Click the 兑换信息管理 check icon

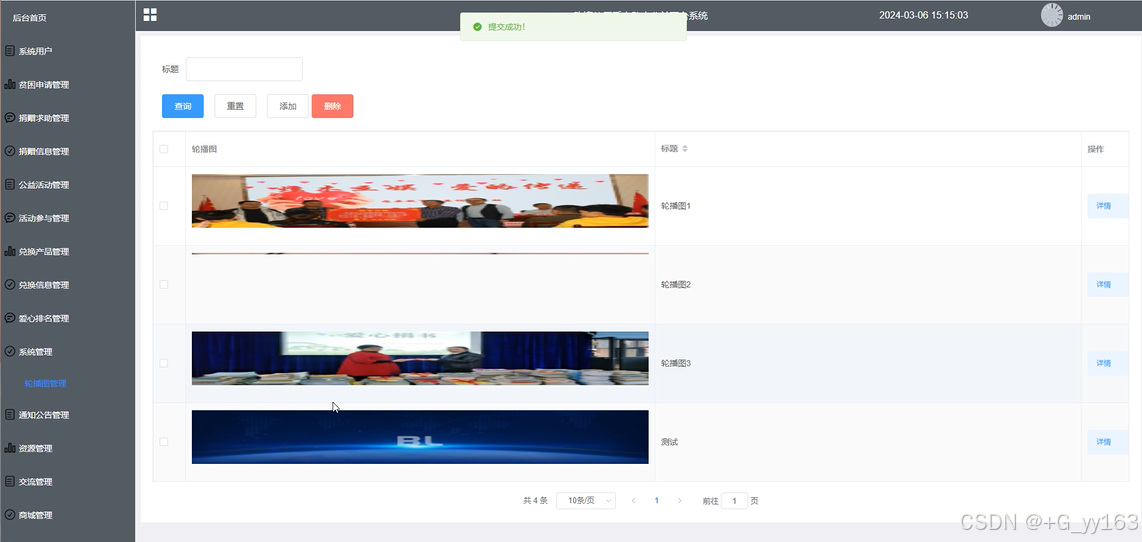(x=9, y=285)
